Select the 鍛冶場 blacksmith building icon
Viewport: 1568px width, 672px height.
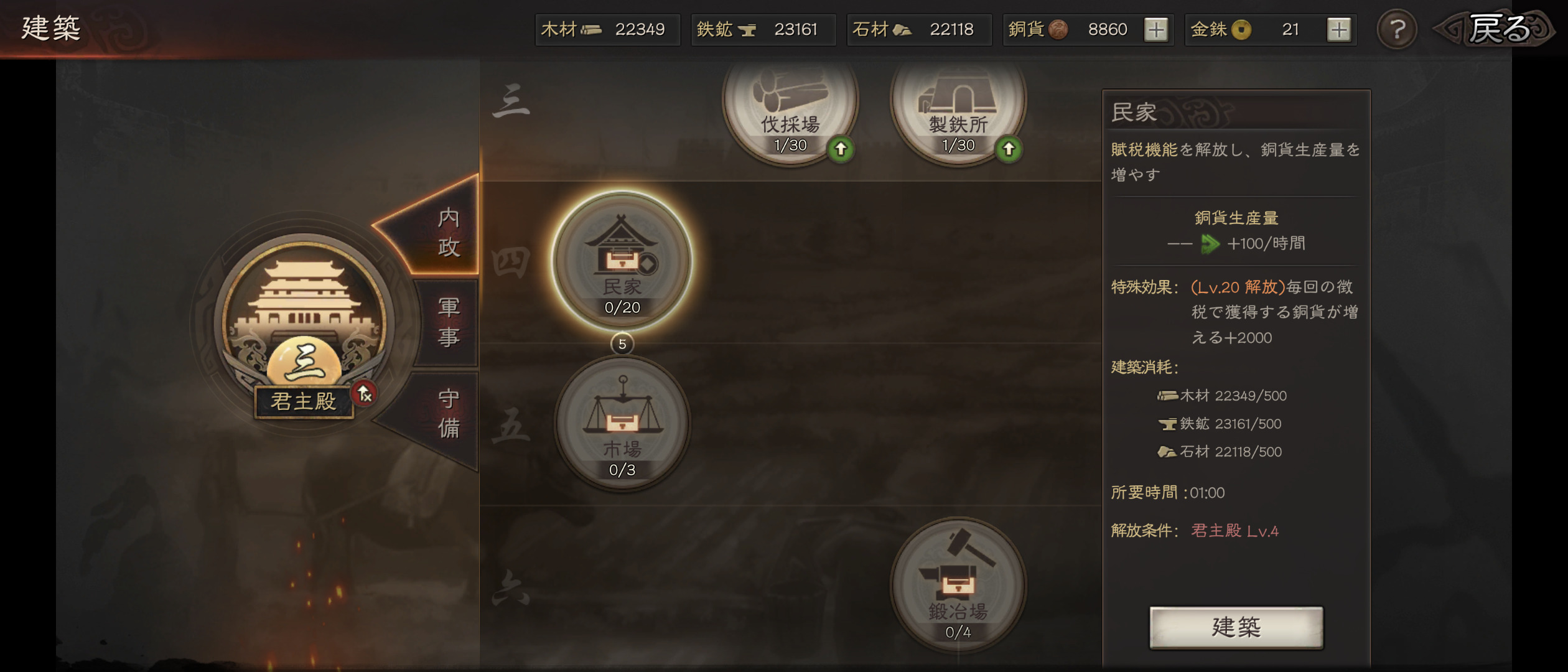(958, 586)
